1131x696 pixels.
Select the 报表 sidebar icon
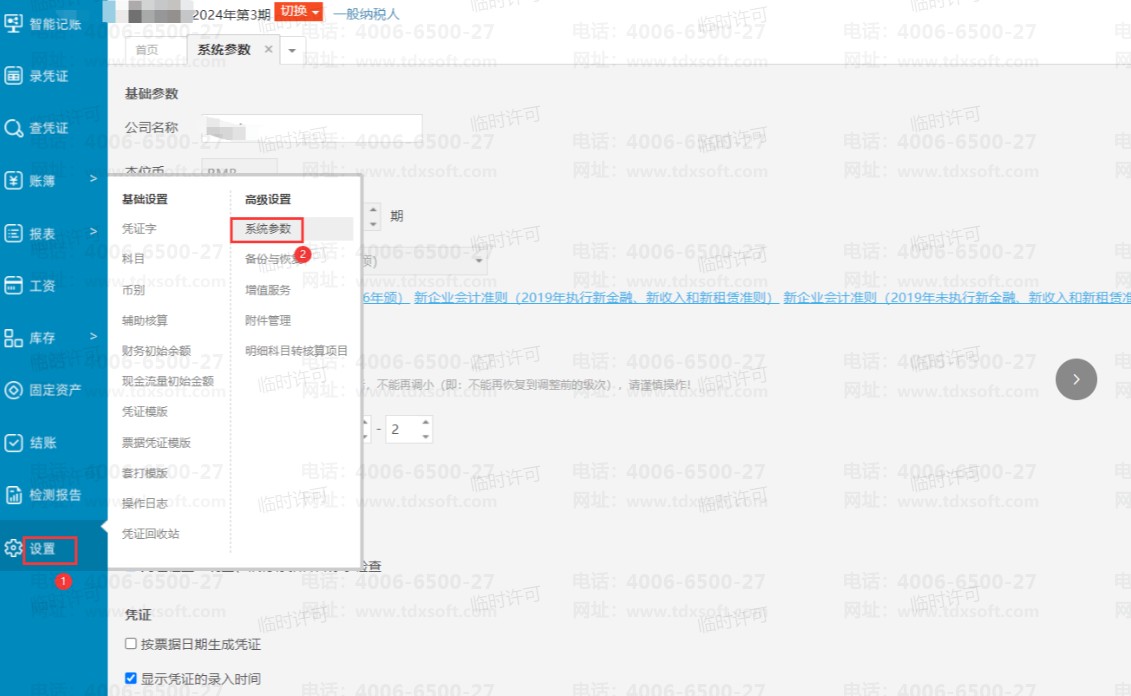click(14, 233)
